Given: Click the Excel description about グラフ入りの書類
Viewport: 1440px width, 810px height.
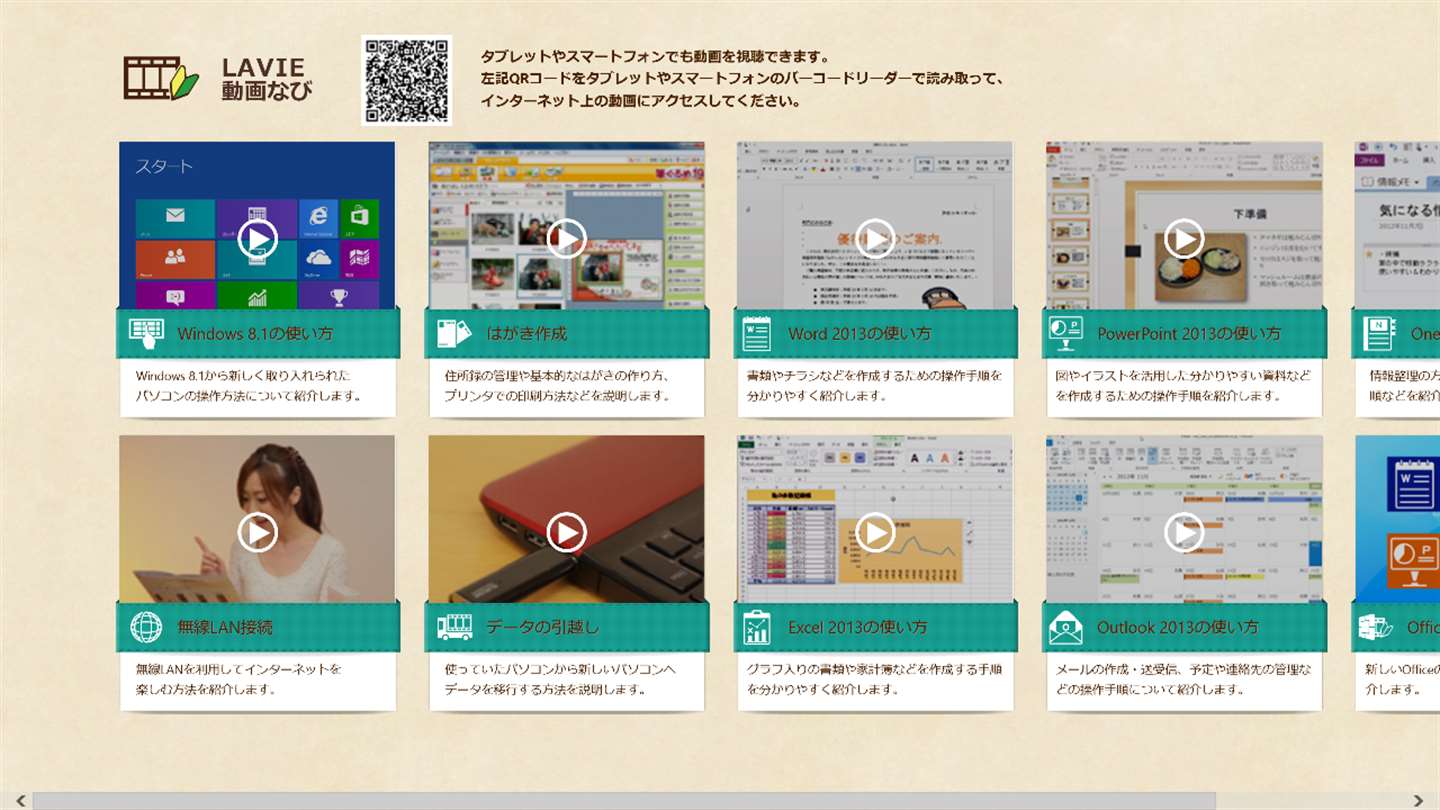Looking at the screenshot, I should (x=875, y=680).
